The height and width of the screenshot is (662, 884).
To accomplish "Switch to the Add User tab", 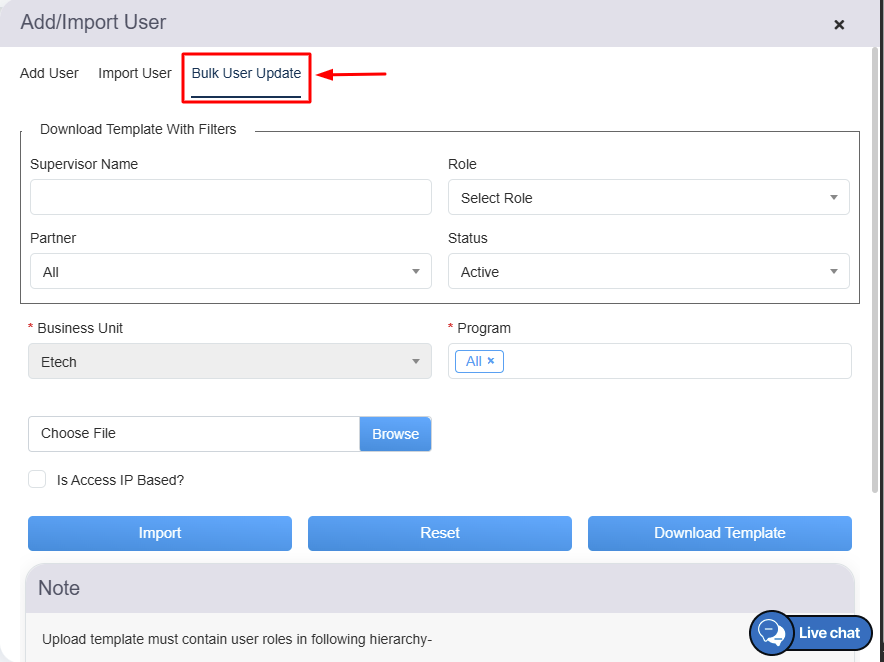I will [x=49, y=73].
